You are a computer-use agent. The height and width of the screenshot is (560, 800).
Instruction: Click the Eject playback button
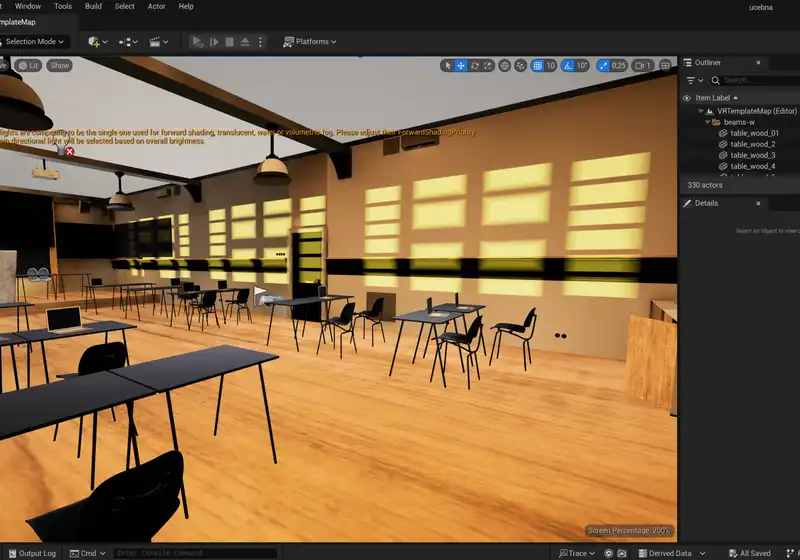pyautogui.click(x=245, y=42)
